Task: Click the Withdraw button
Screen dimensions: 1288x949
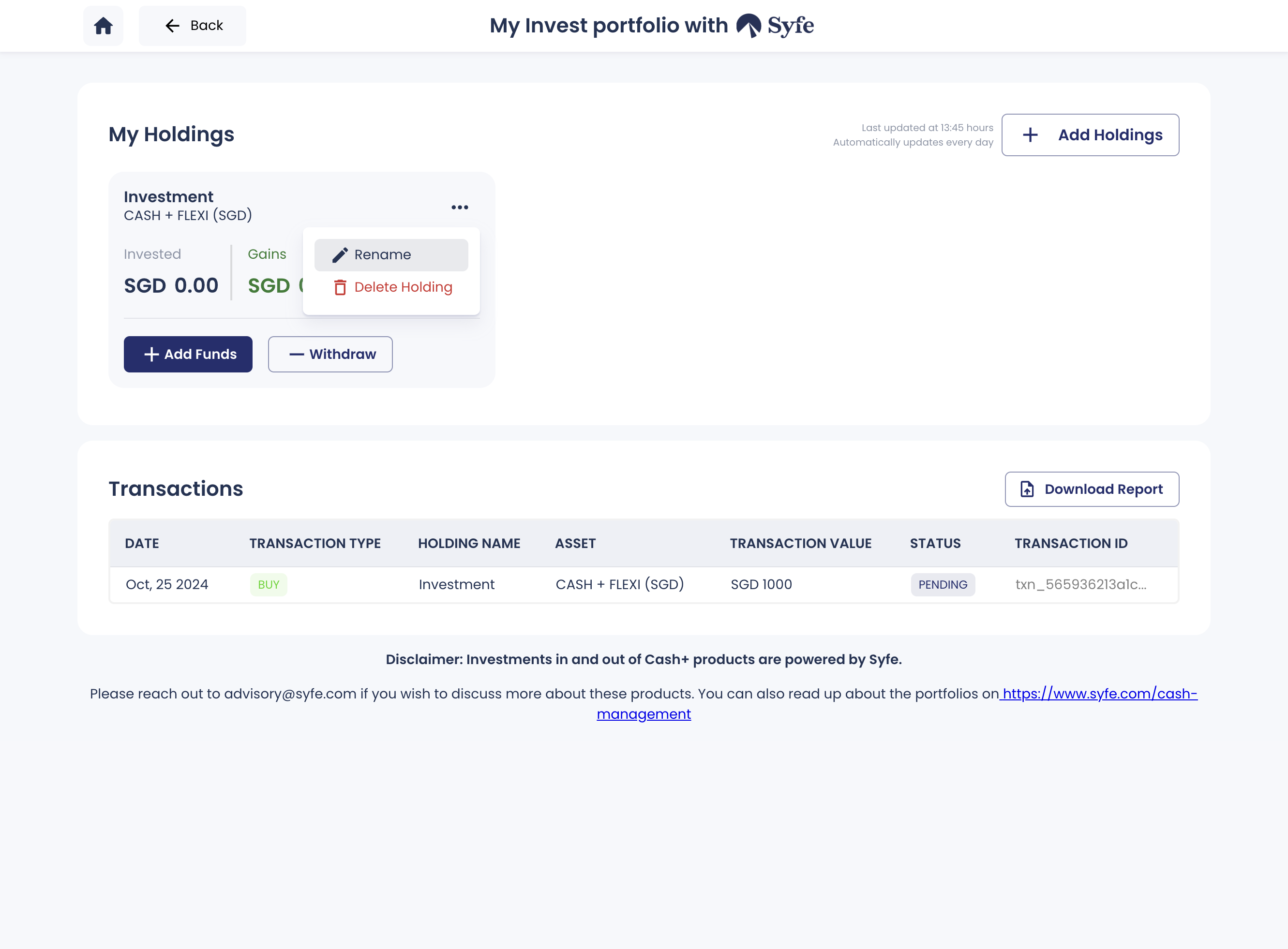Action: click(x=330, y=355)
